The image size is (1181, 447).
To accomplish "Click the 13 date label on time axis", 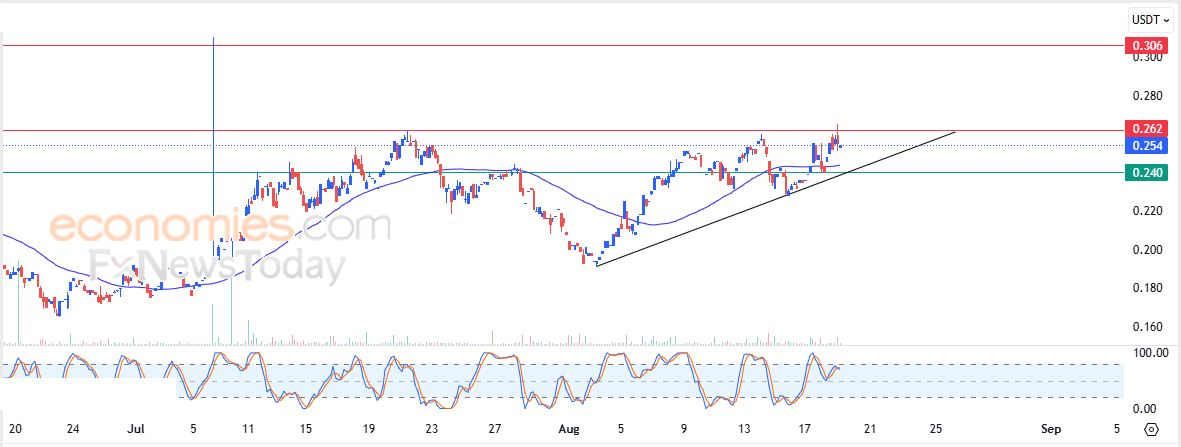I will (x=743, y=430).
